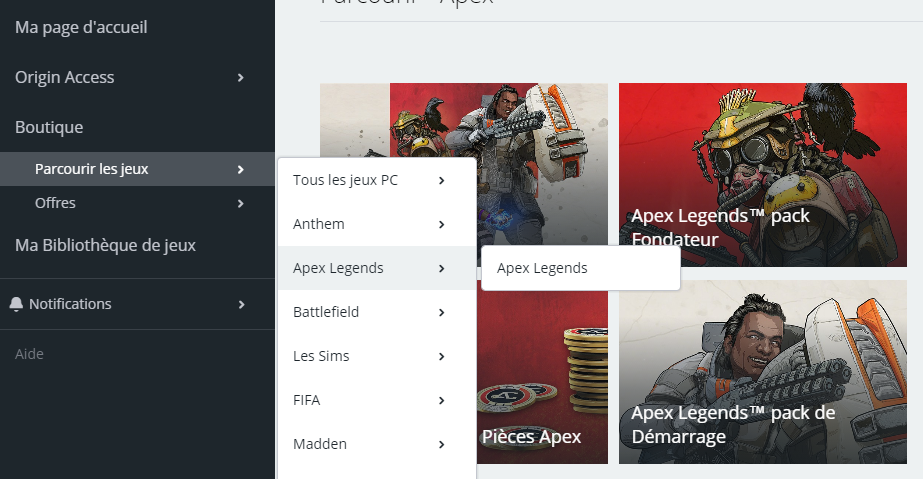
Task: Expand the Les Sims chevron arrow
Action: pos(441,357)
